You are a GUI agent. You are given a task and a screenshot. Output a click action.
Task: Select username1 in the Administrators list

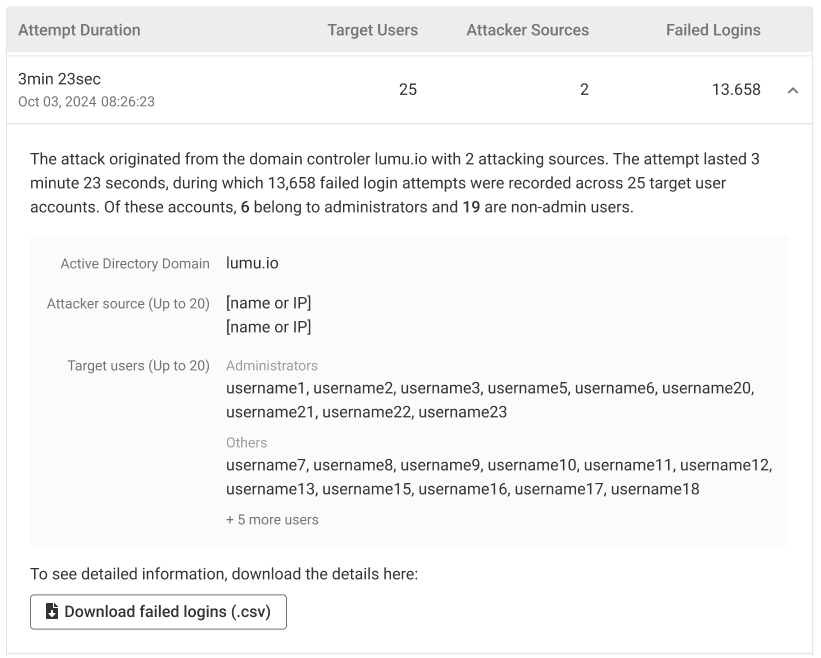pos(266,387)
